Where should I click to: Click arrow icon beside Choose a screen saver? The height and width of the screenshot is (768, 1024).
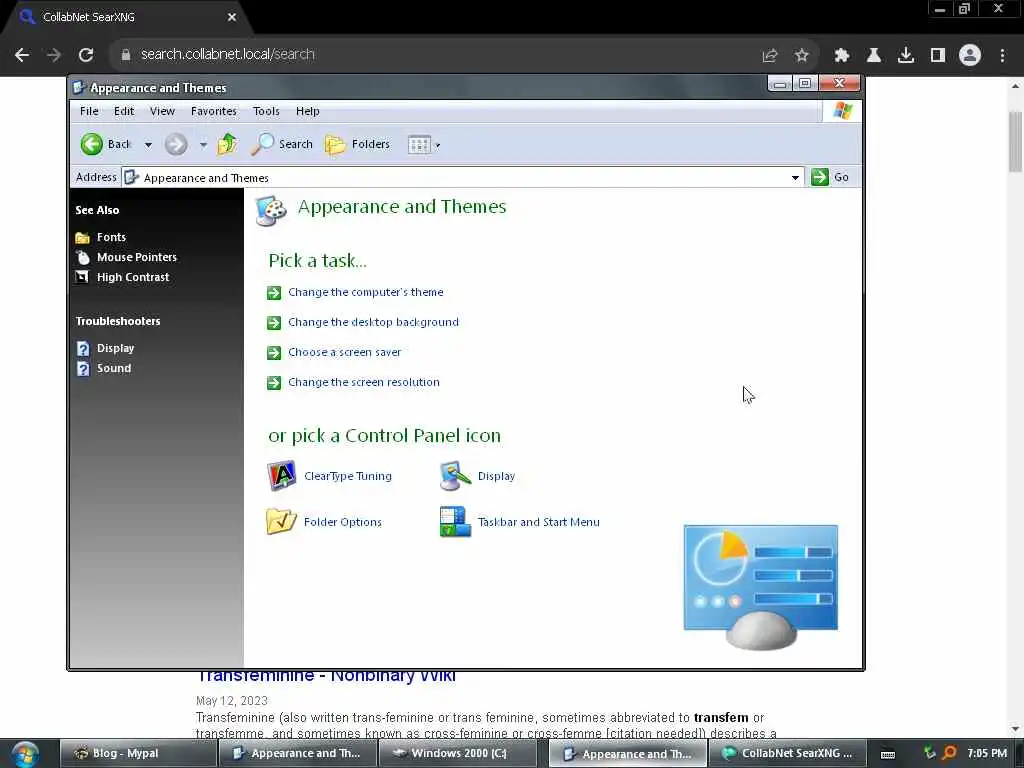(274, 353)
